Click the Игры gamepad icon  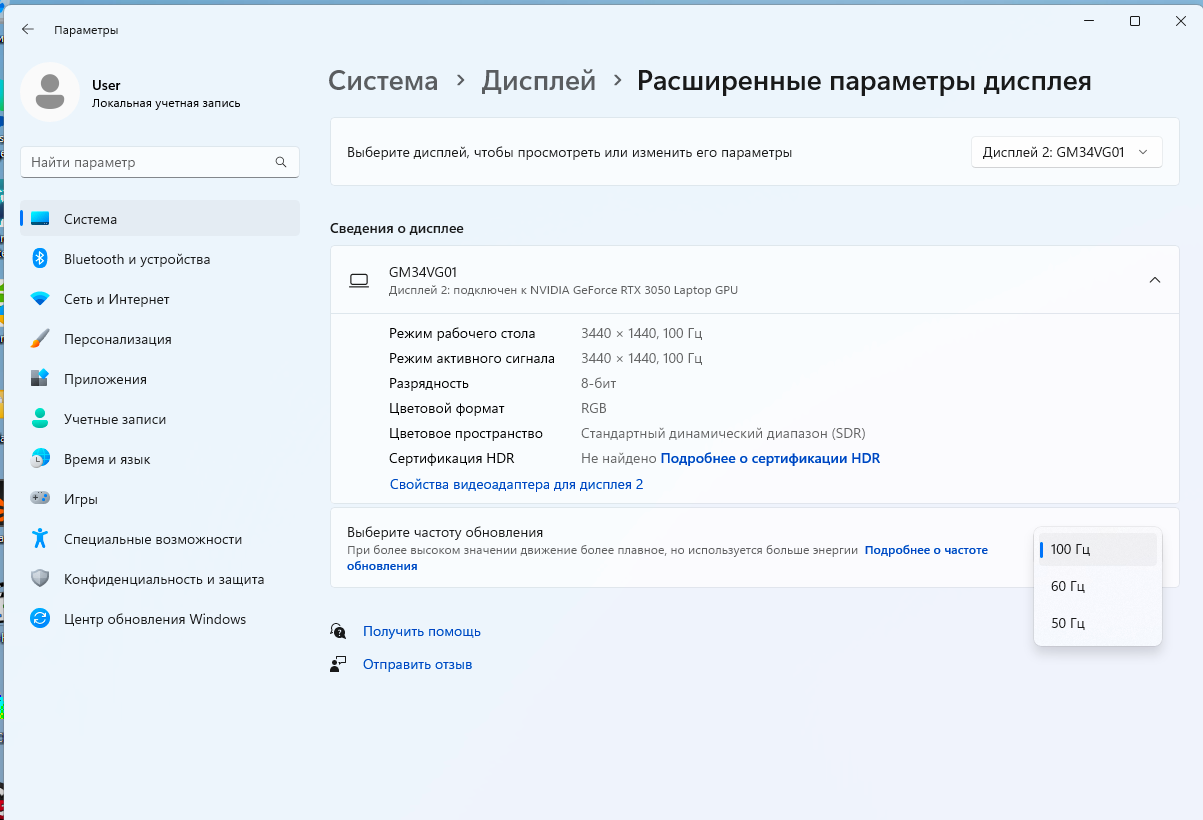click(40, 499)
